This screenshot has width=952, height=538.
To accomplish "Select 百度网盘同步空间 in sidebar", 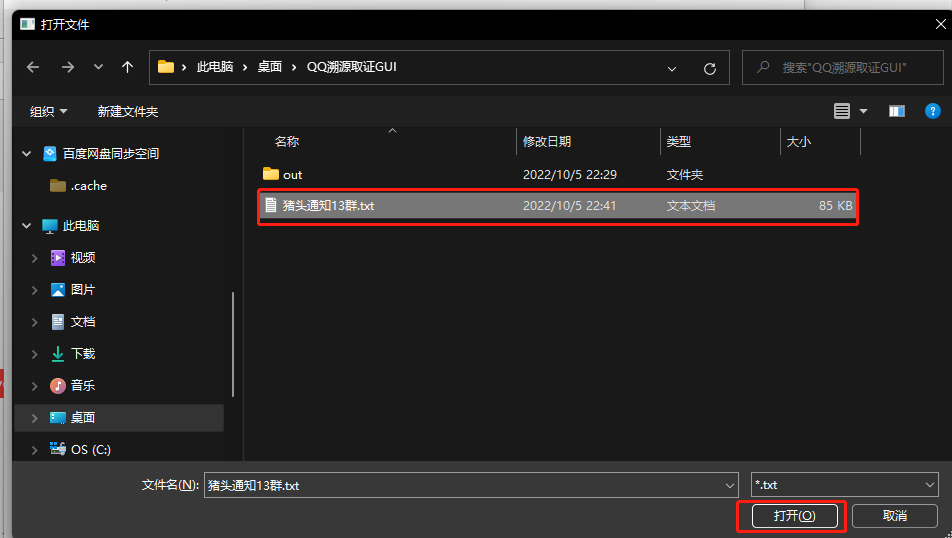I will 110,154.
